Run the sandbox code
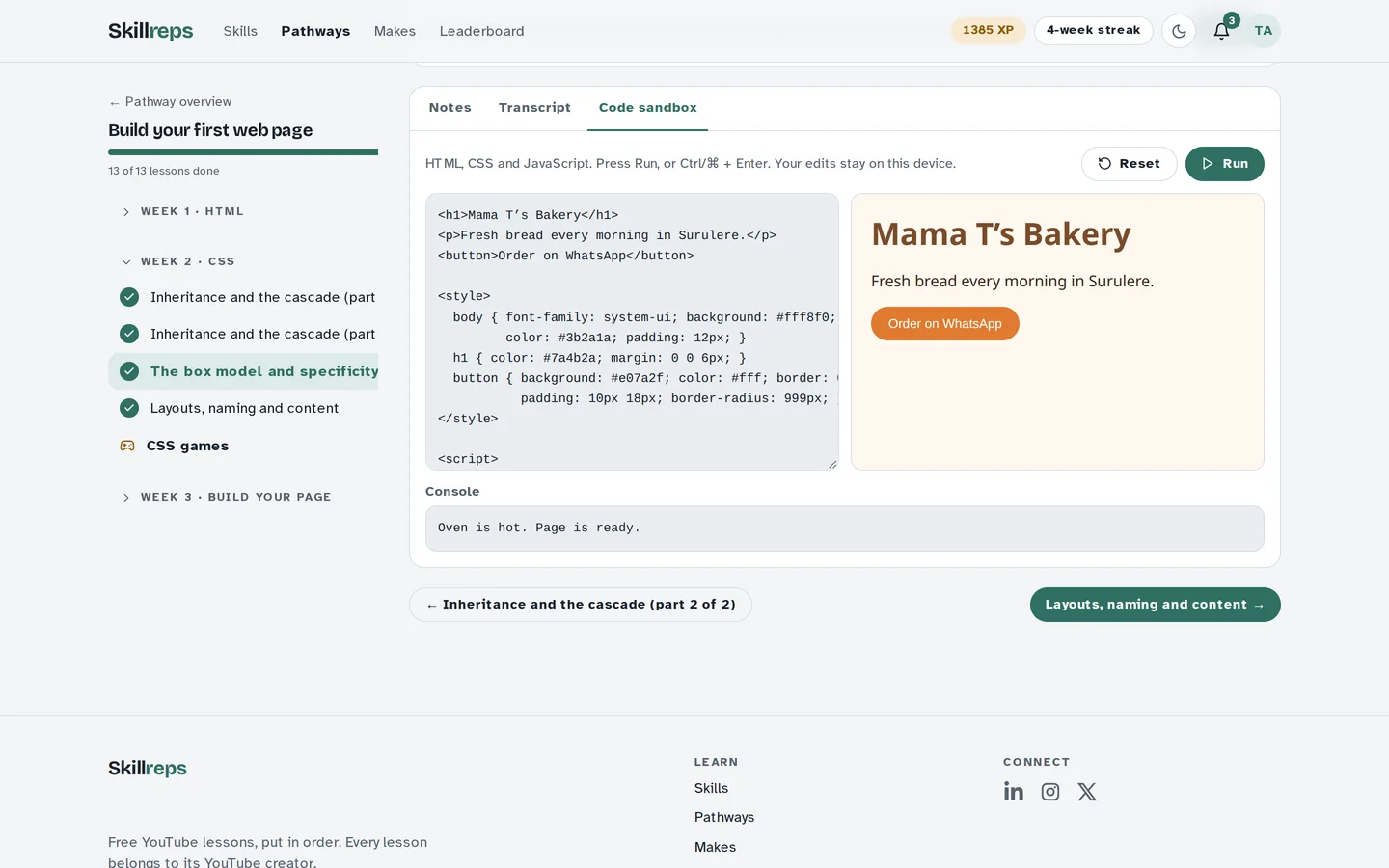Viewport: 1389px width, 868px height. 1225,164
